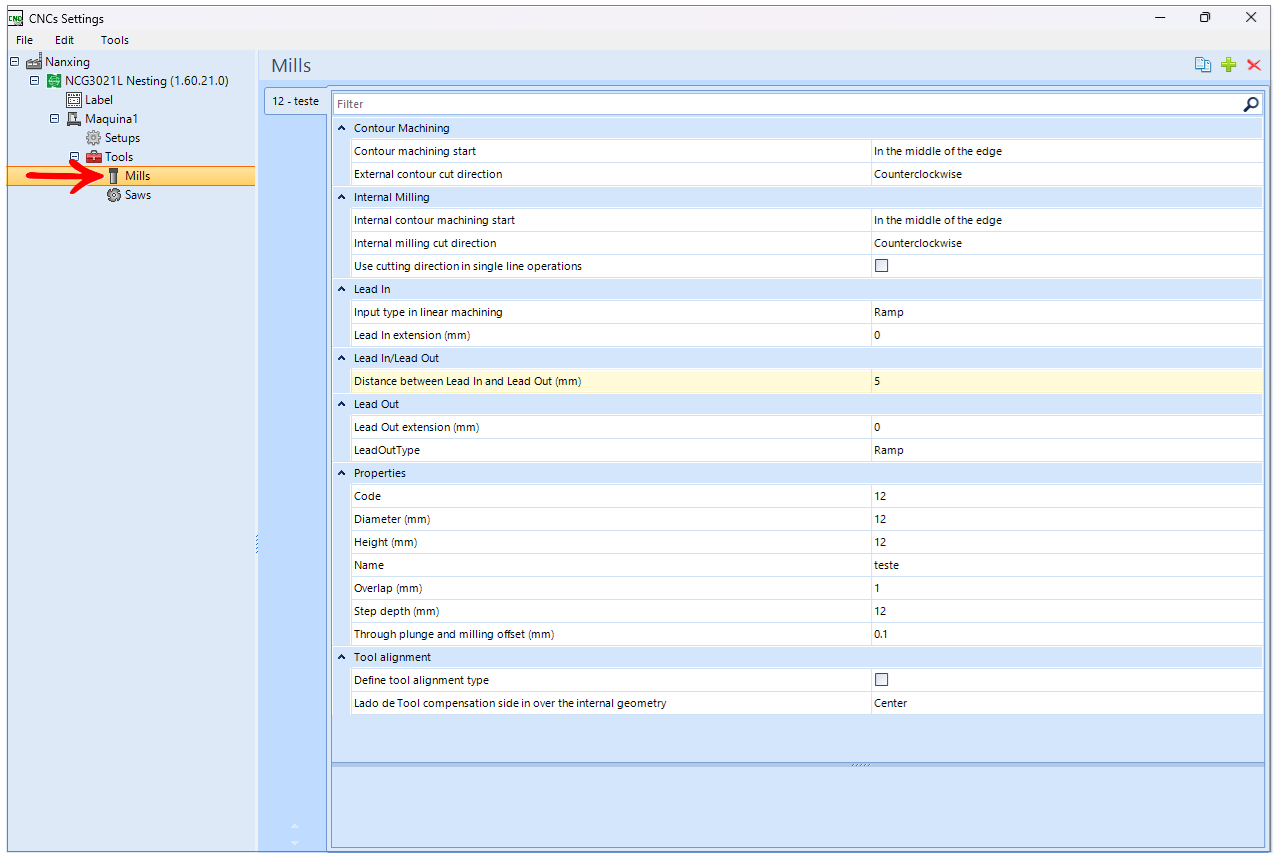Click the Saws gear icon
Screen dimensions: 1279x857
(114, 195)
